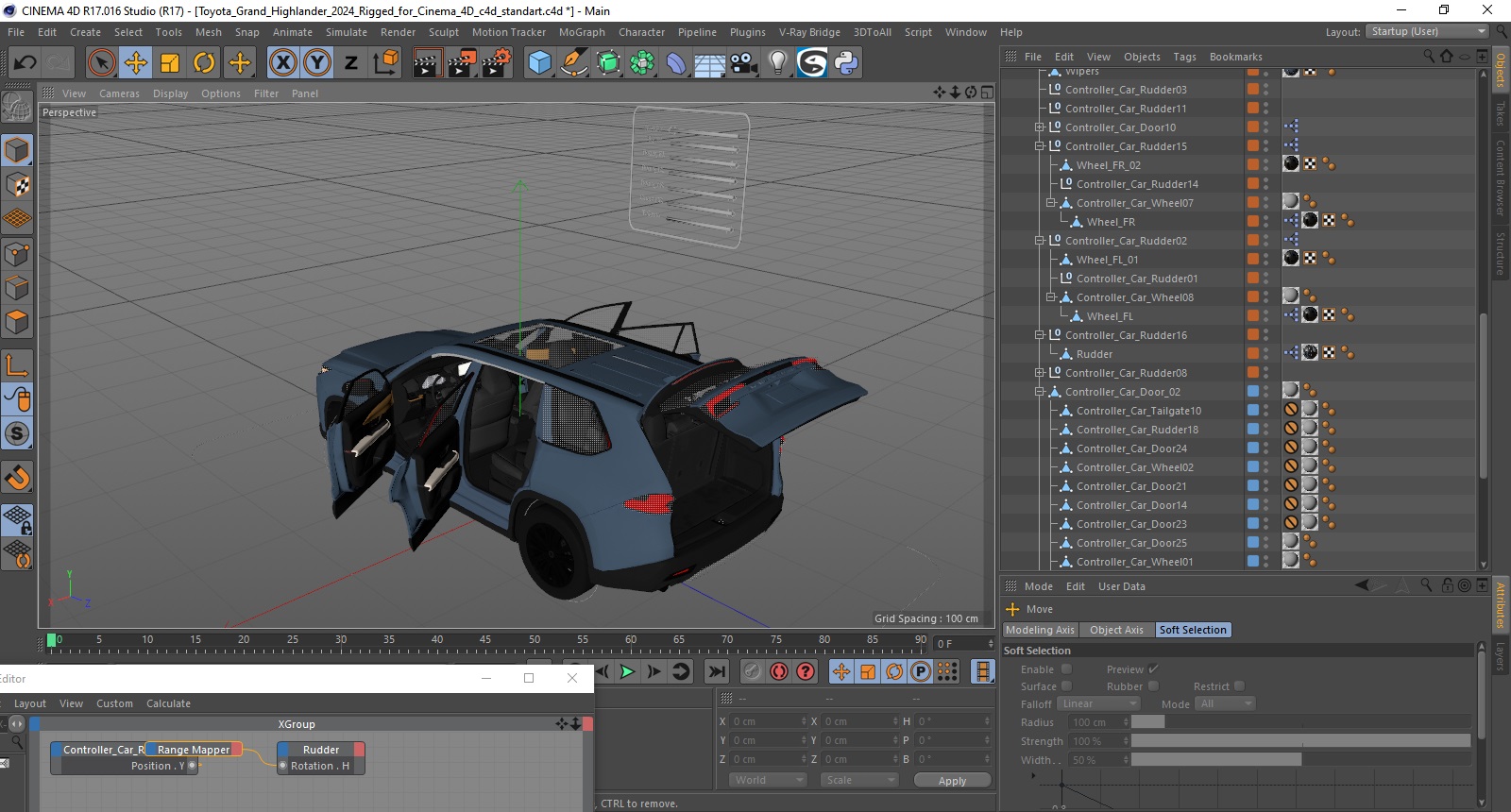Open Edit Render Settings icon
Screen dimensions: 1511x812
[497, 63]
